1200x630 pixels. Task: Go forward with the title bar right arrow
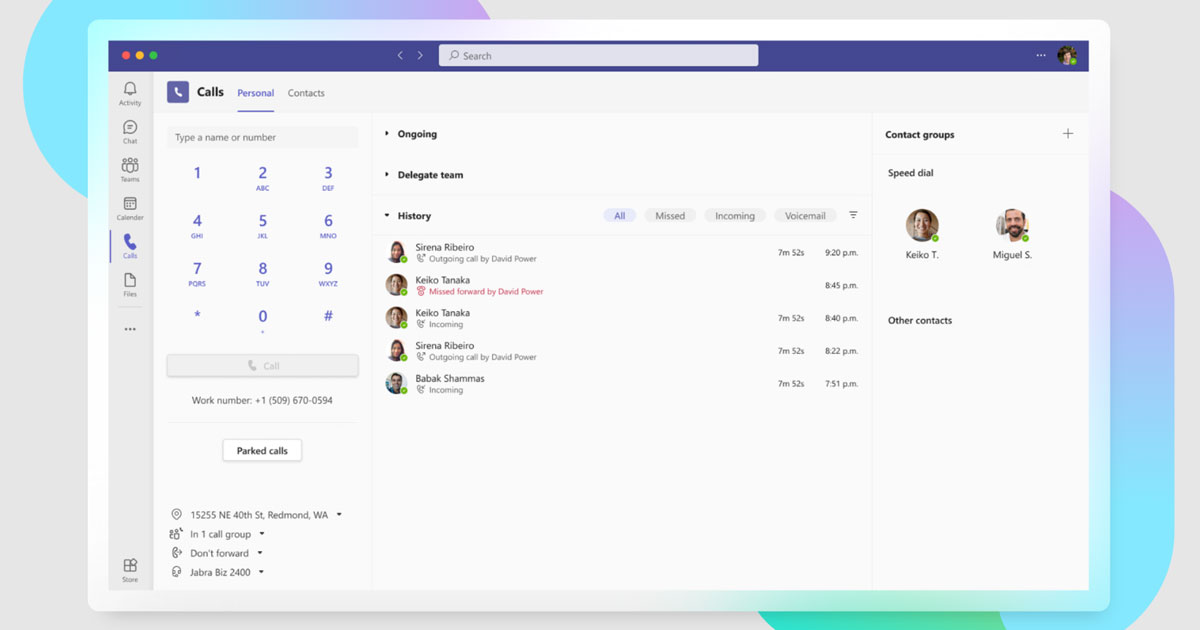point(420,56)
